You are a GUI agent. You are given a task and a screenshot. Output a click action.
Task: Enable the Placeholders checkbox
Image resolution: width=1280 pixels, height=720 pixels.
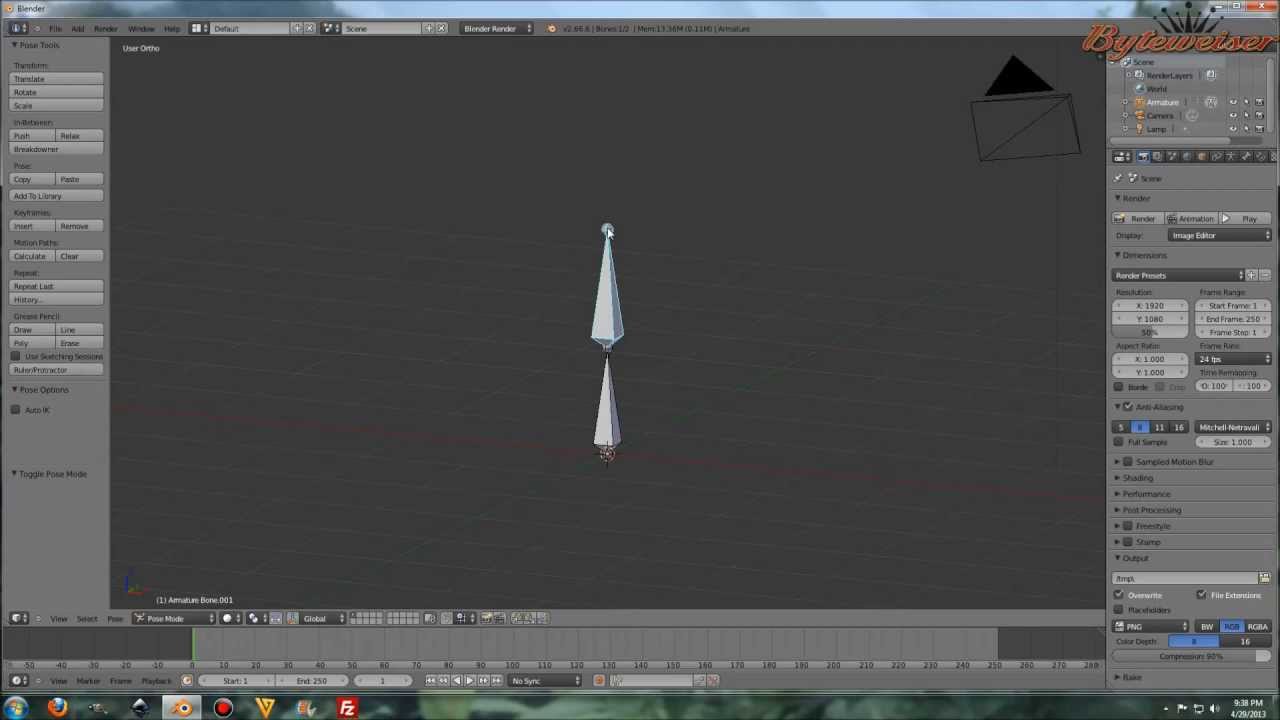click(x=1119, y=610)
